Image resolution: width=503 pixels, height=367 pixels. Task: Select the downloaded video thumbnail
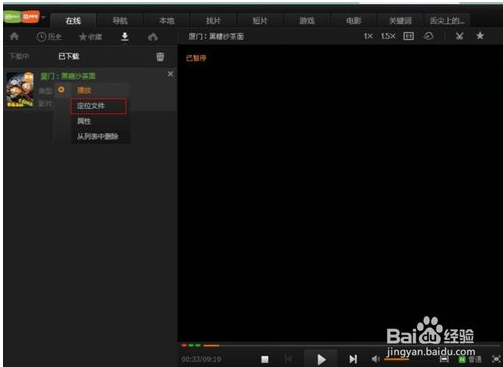(20, 89)
